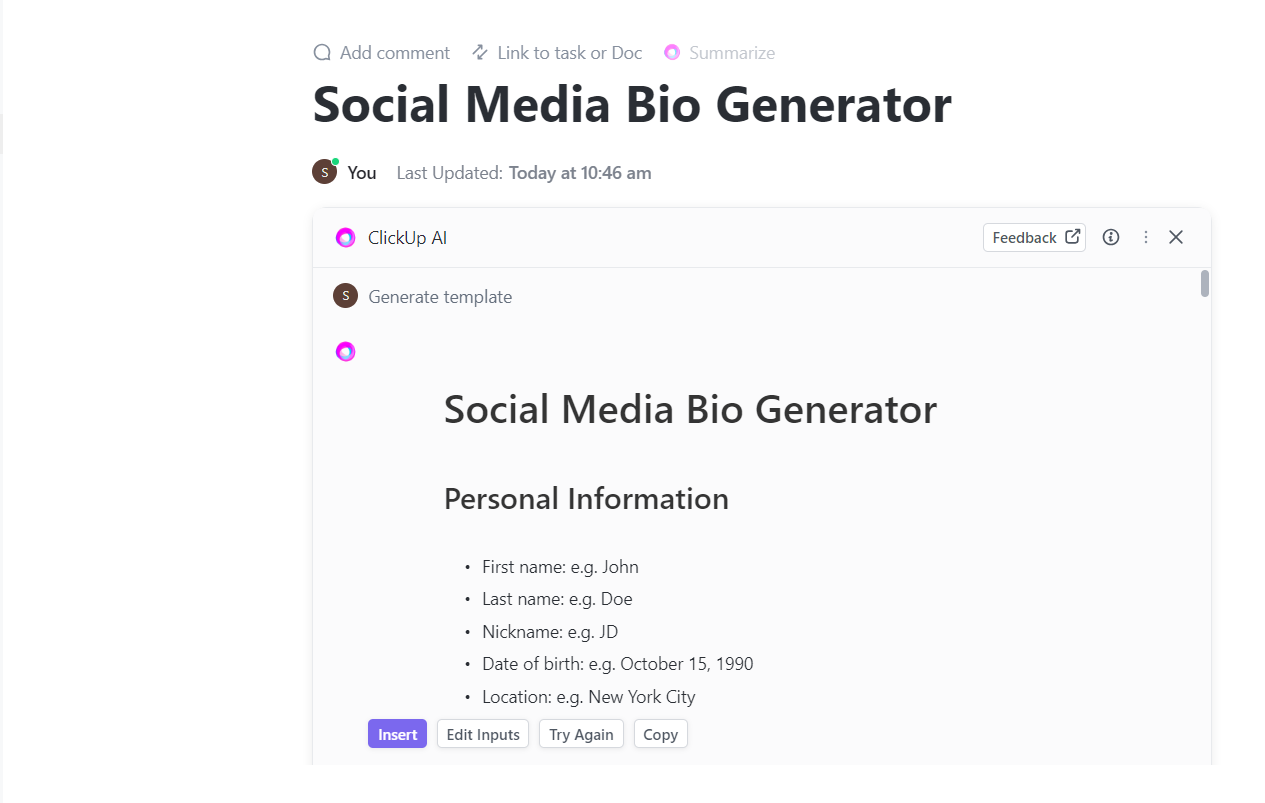Image resolution: width=1265 pixels, height=803 pixels.
Task: Click the avatar beside Generate template
Action: (x=345, y=296)
